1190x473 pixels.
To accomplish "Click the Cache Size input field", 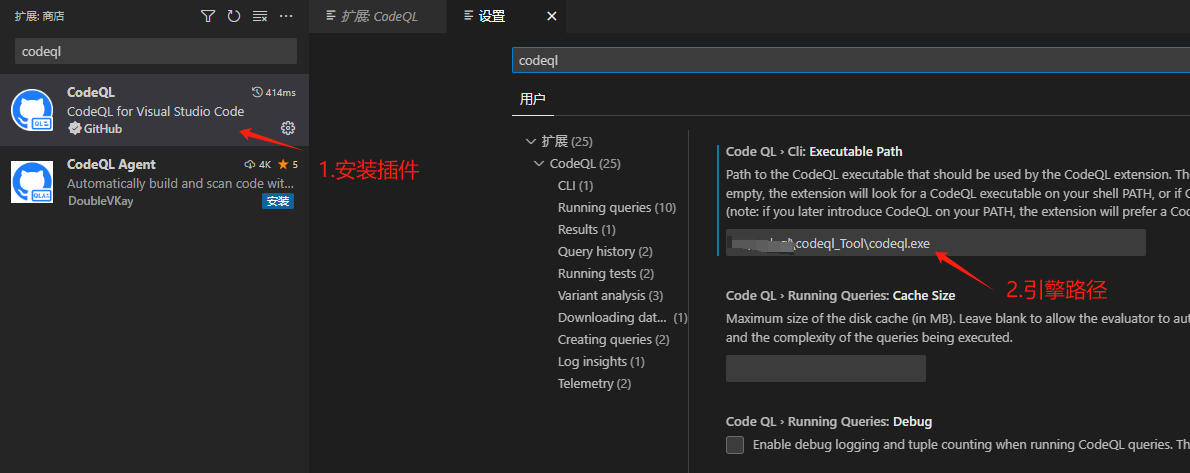I will pyautogui.click(x=826, y=368).
